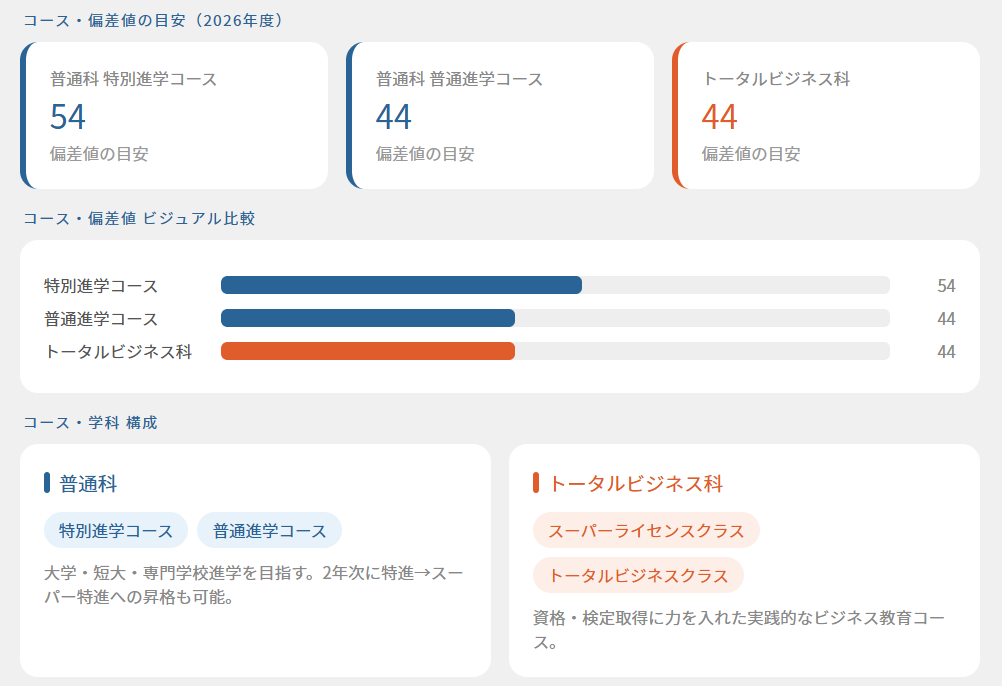Click the 特別進学コース bar row label
The image size is (1002, 686).
[x=101, y=286]
